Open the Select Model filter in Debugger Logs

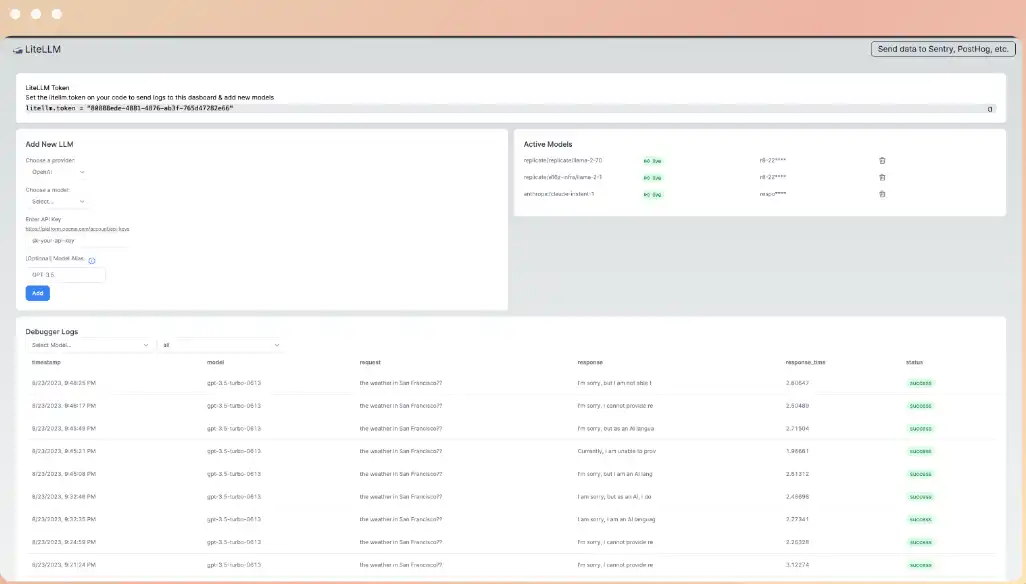click(x=90, y=345)
